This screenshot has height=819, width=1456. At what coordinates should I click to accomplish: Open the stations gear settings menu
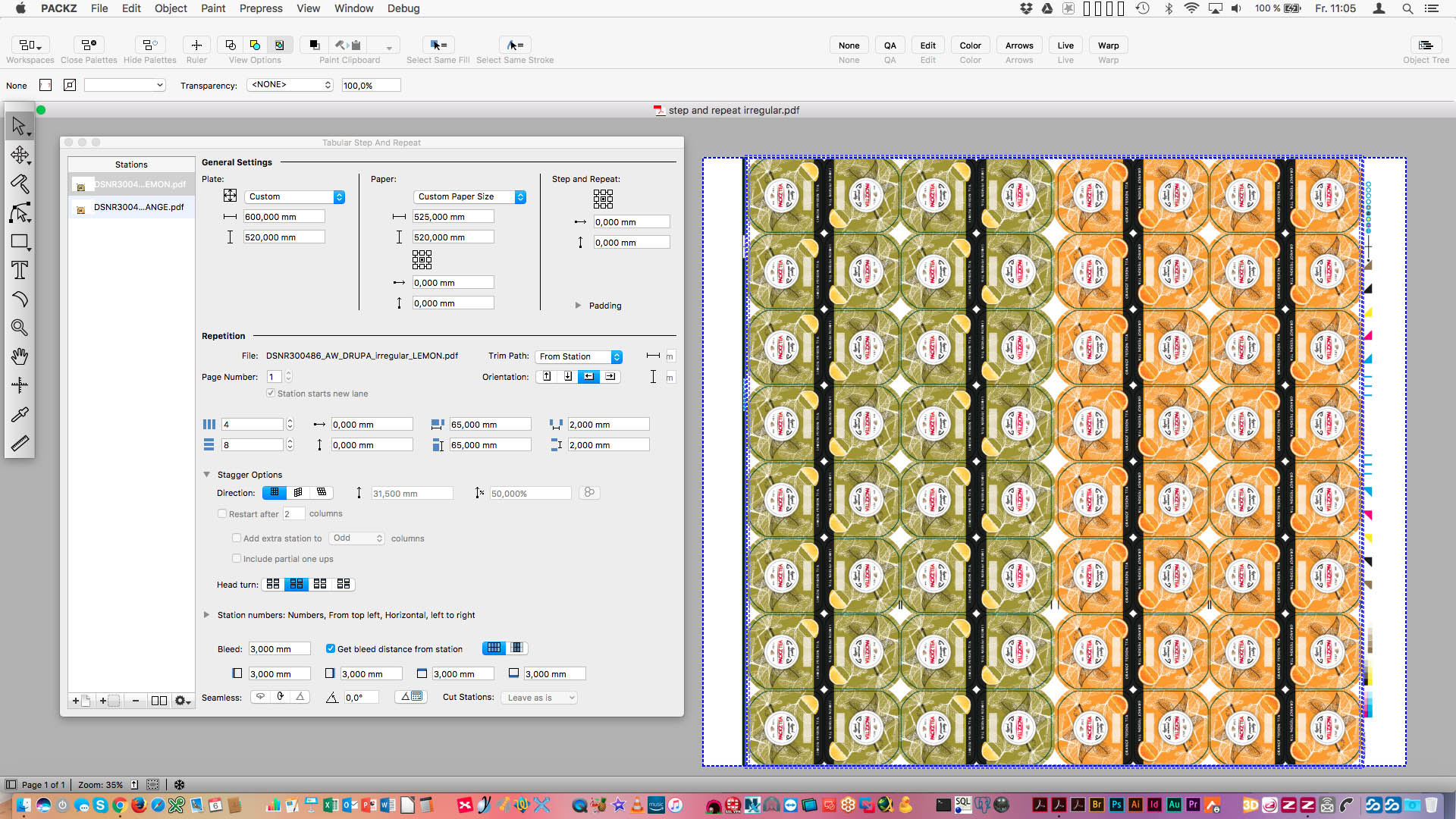pyautogui.click(x=182, y=701)
